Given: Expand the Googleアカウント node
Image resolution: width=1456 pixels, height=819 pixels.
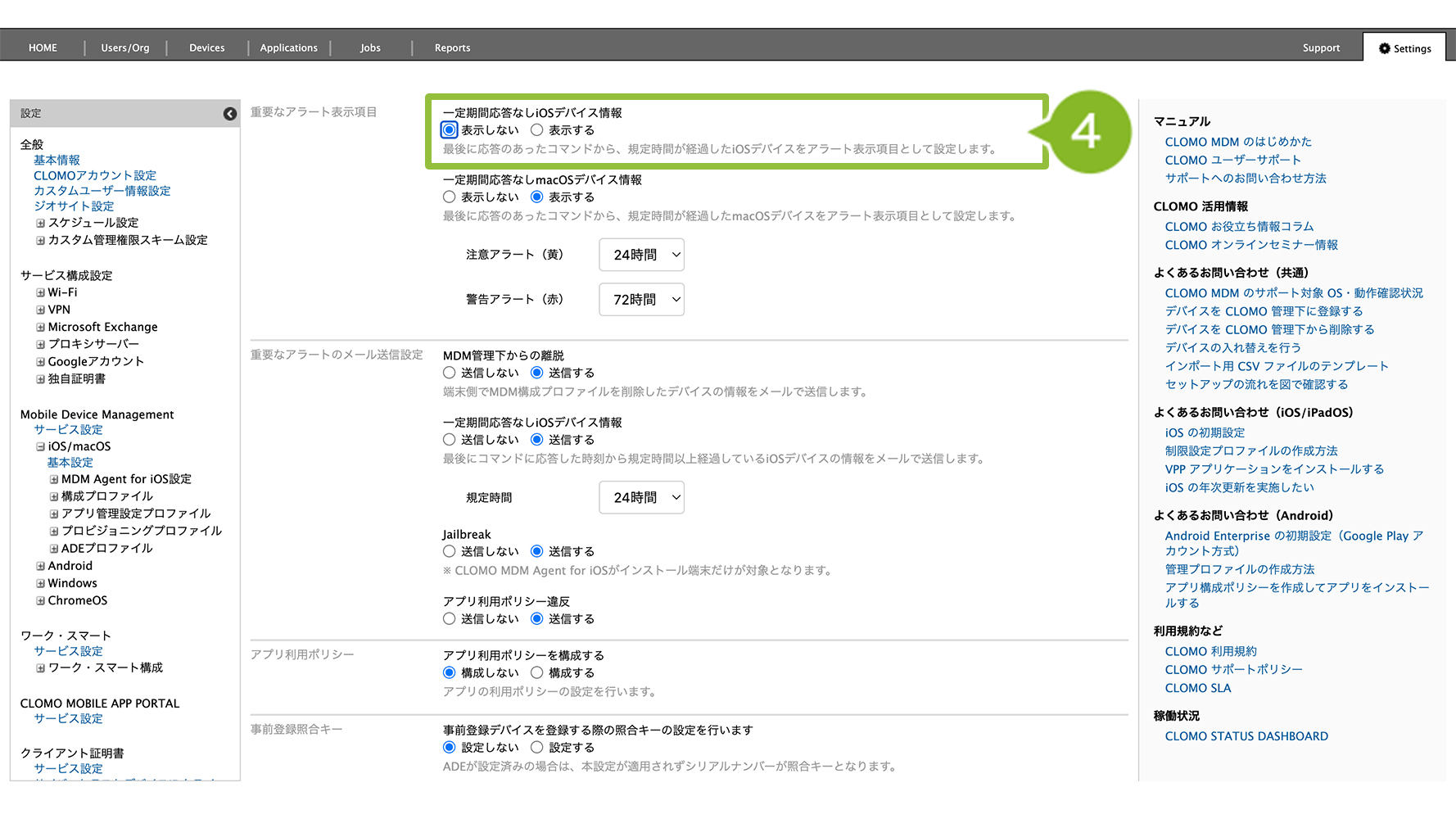Looking at the screenshot, I should click(40, 361).
